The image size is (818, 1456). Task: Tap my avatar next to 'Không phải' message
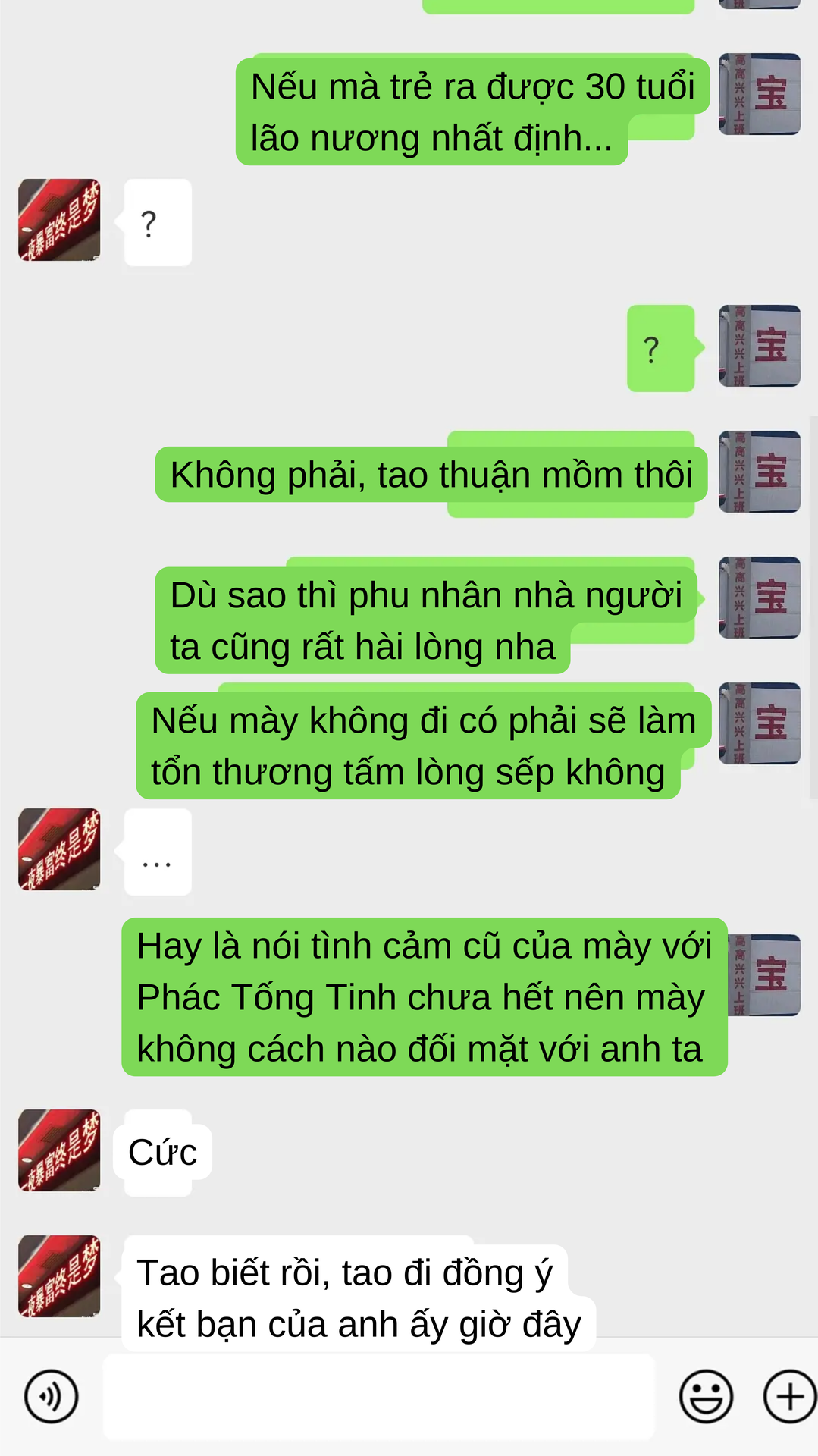760,472
